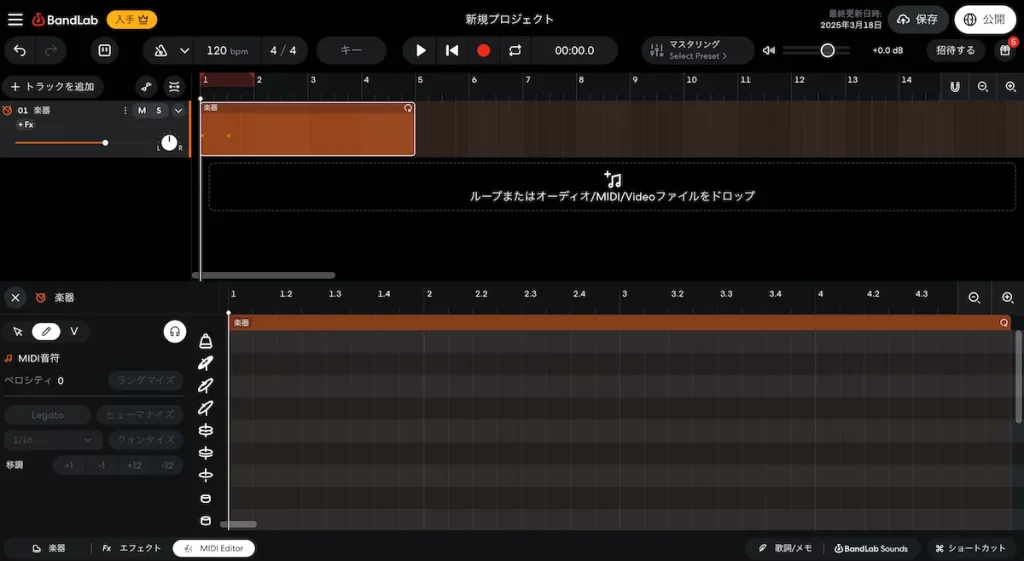Open the Mastering Select Preset menu
Screen dimensions: 1024x561
click(697, 50)
